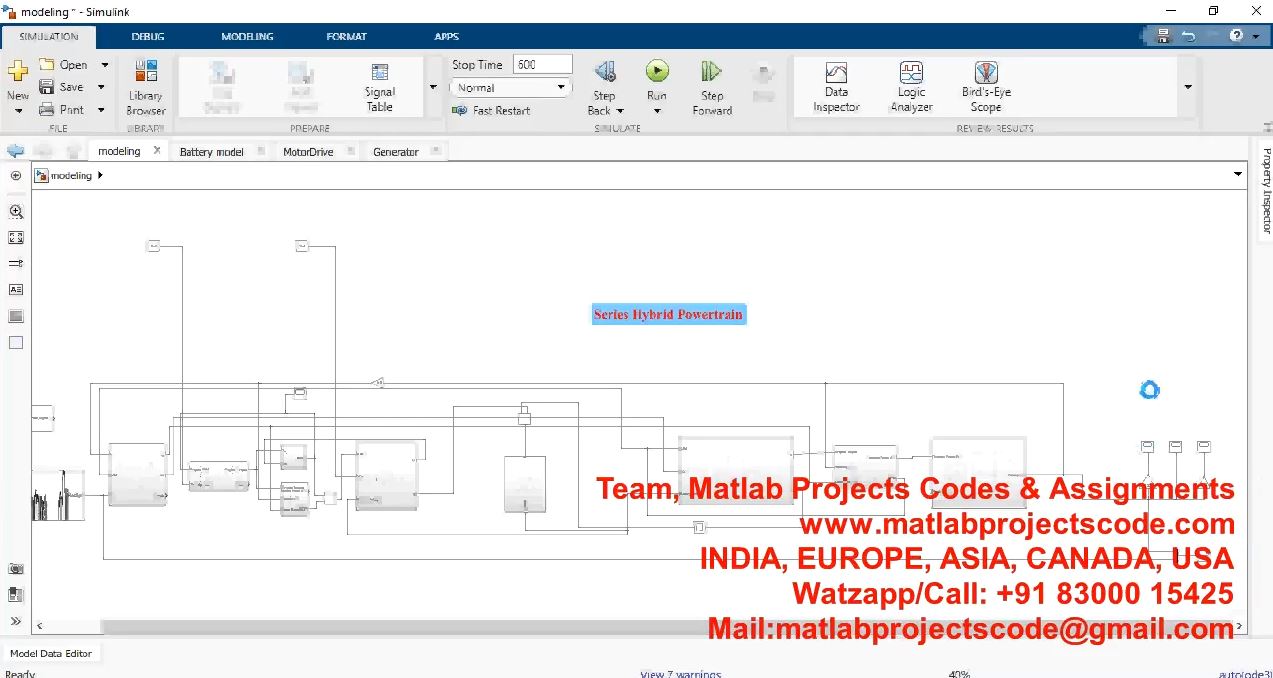Click the left arrow of the horizontal scrollbar

point(40,627)
